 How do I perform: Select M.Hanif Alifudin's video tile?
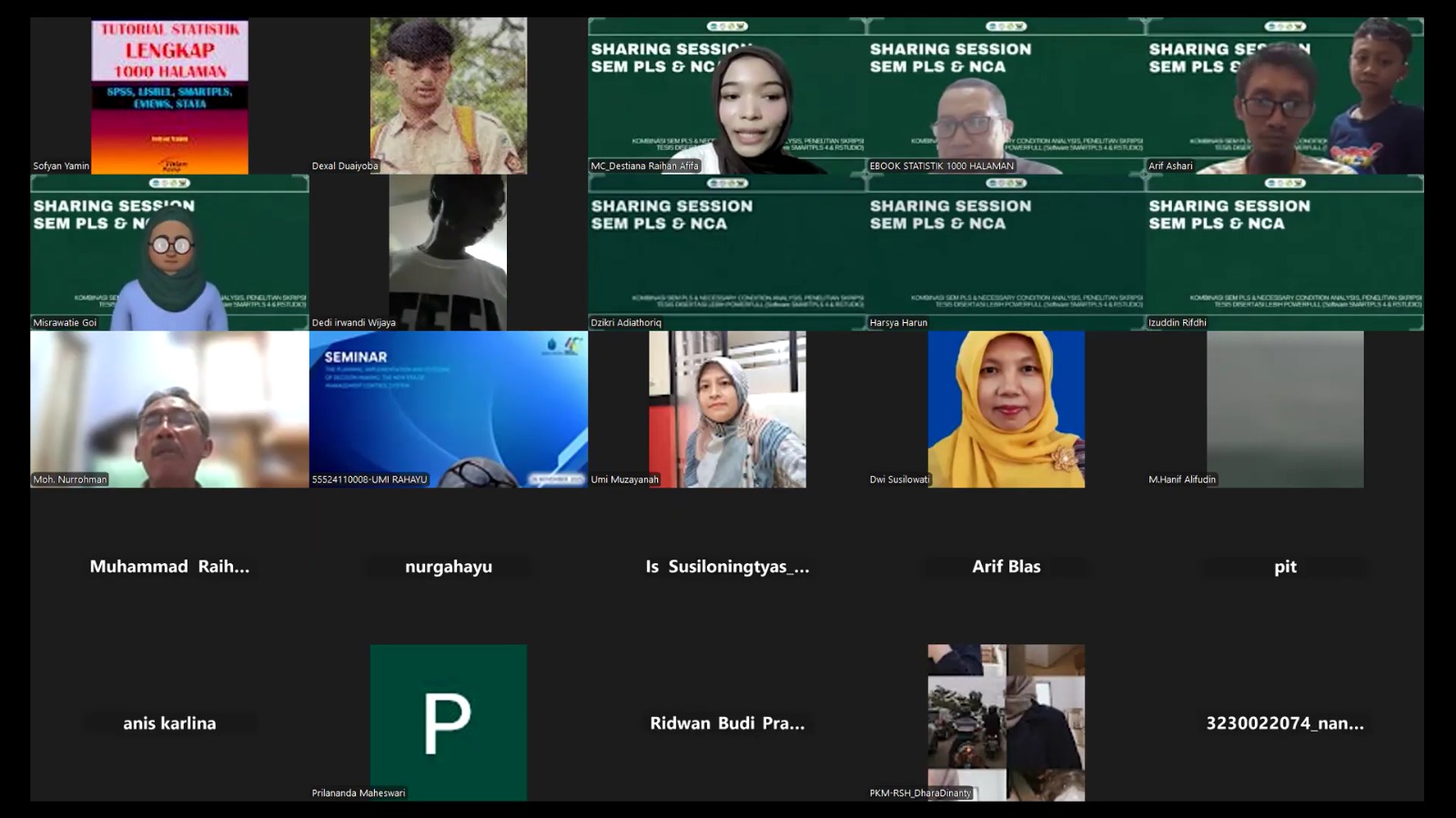(x=1284, y=409)
